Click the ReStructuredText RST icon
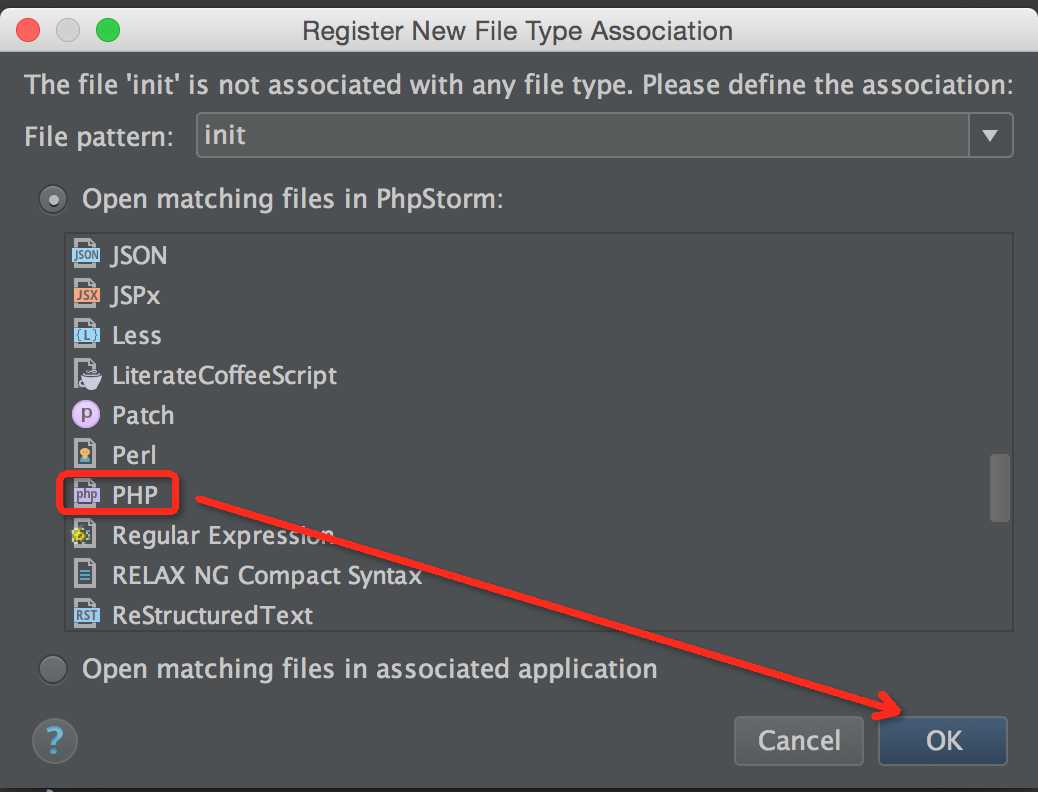Viewport: 1038px width, 792px height. pyautogui.click(x=87, y=614)
